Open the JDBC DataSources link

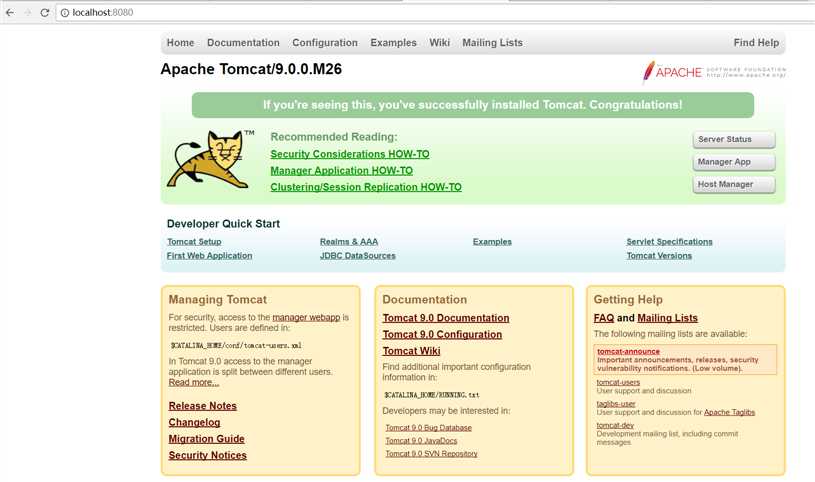(x=358, y=256)
